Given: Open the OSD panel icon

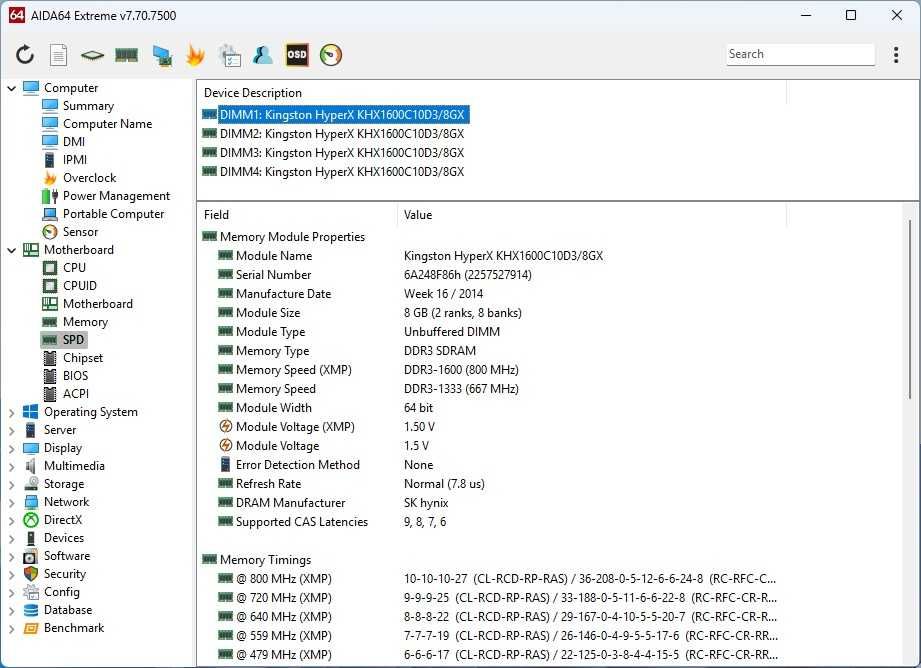Looking at the screenshot, I should click(x=297, y=55).
